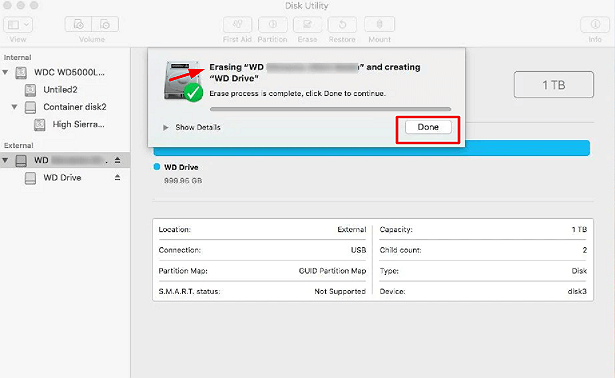
Task: Click the High Sierra volume icon
Action: (40, 124)
